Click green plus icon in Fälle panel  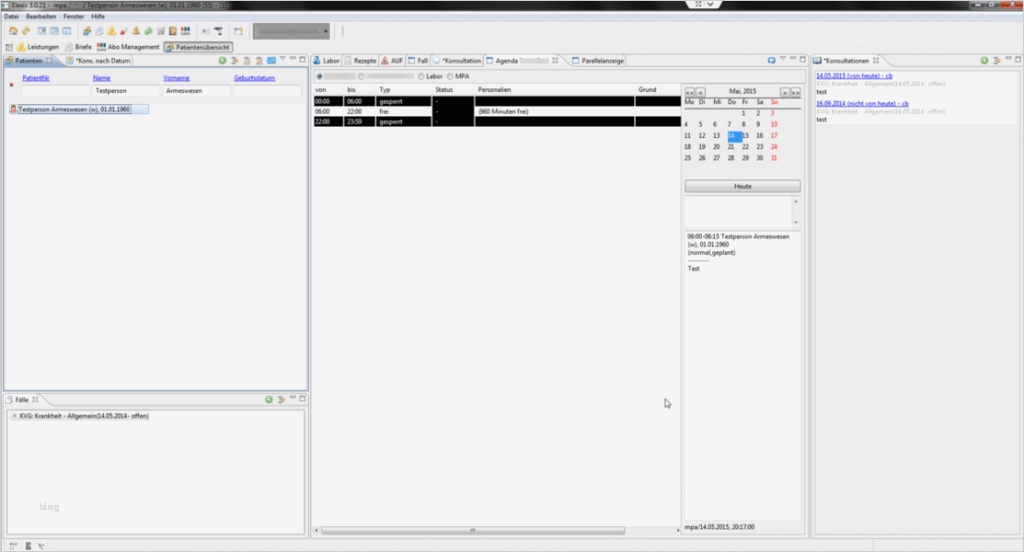point(268,399)
